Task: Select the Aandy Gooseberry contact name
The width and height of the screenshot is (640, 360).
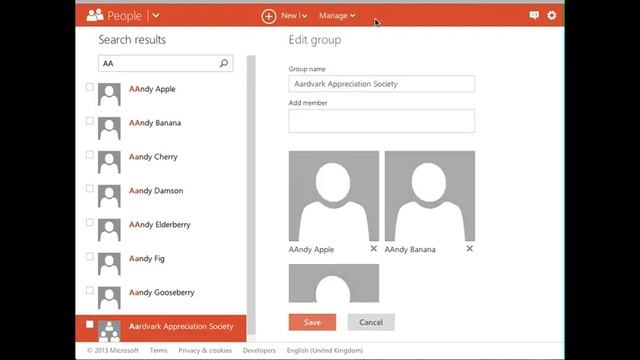Action: tap(162, 292)
